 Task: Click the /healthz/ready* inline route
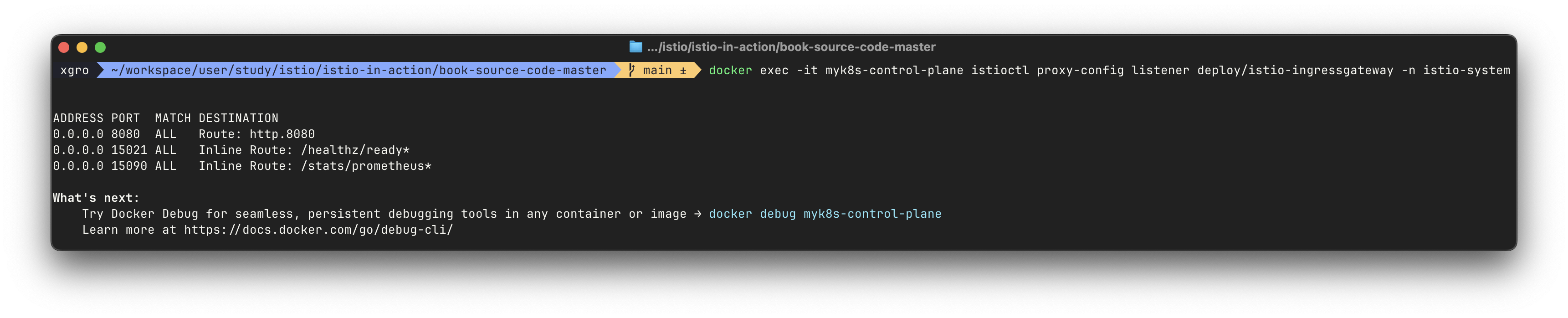(x=355, y=150)
